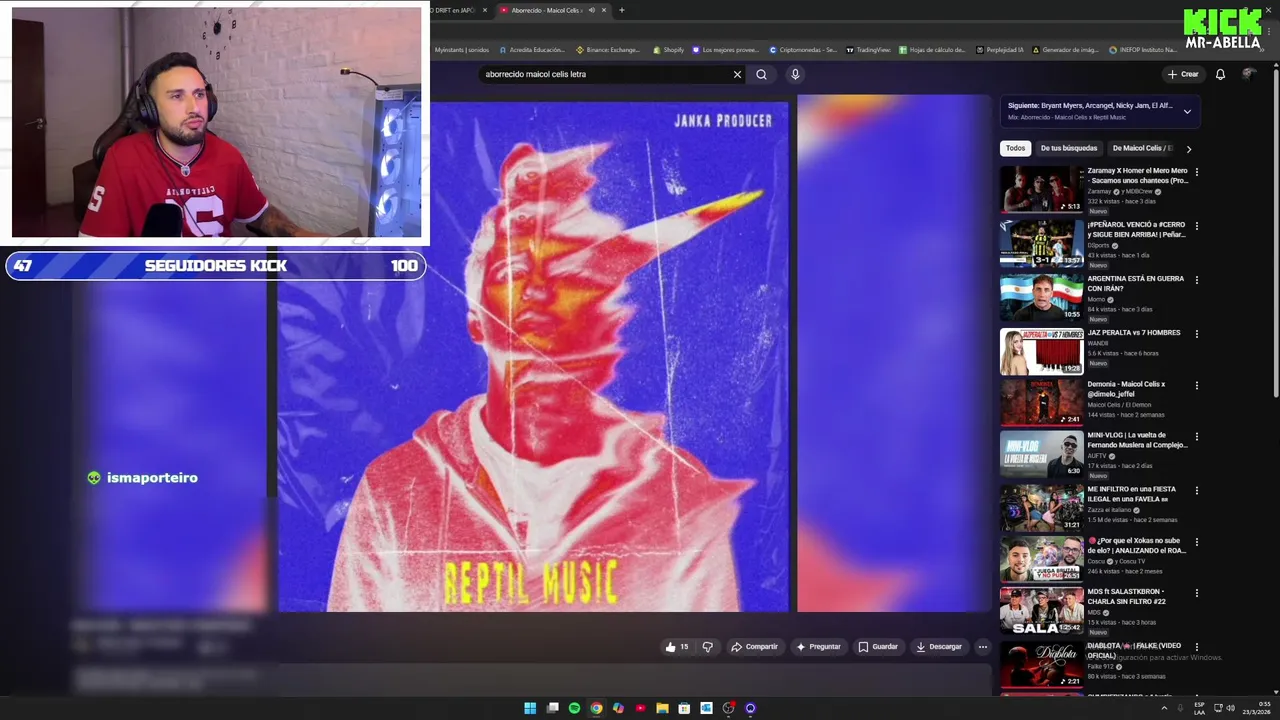Open the 'Hojas de cálculo de...' bookmark
The width and height of the screenshot is (1280, 720).
[x=932, y=50]
